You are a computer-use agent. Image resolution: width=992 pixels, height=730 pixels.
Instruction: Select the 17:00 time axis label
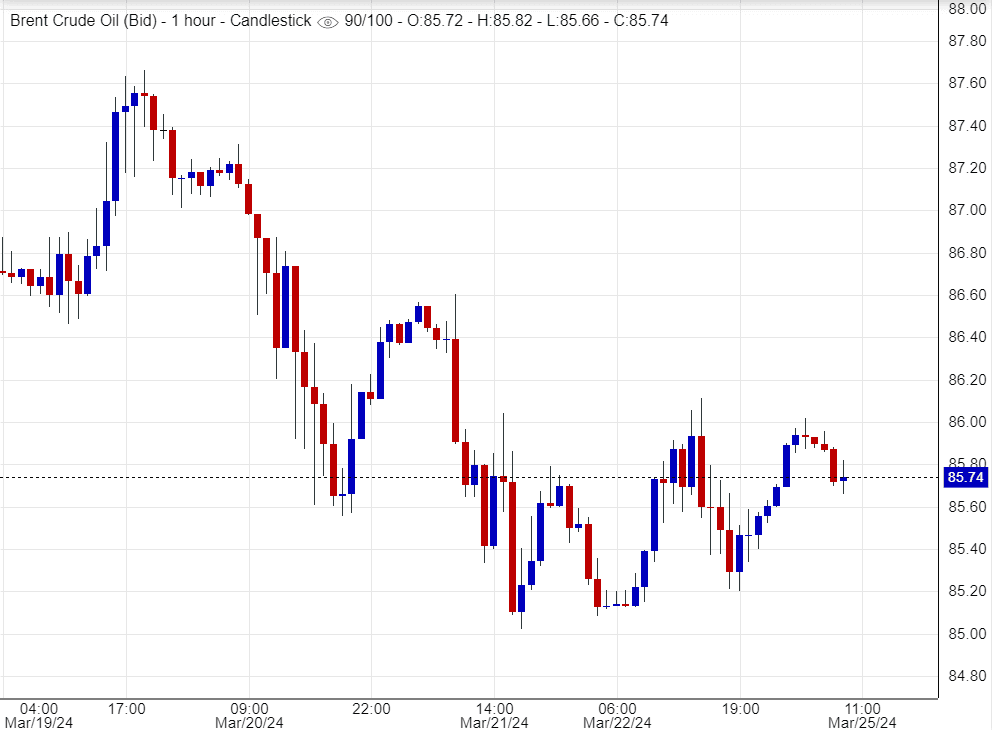tap(127, 708)
